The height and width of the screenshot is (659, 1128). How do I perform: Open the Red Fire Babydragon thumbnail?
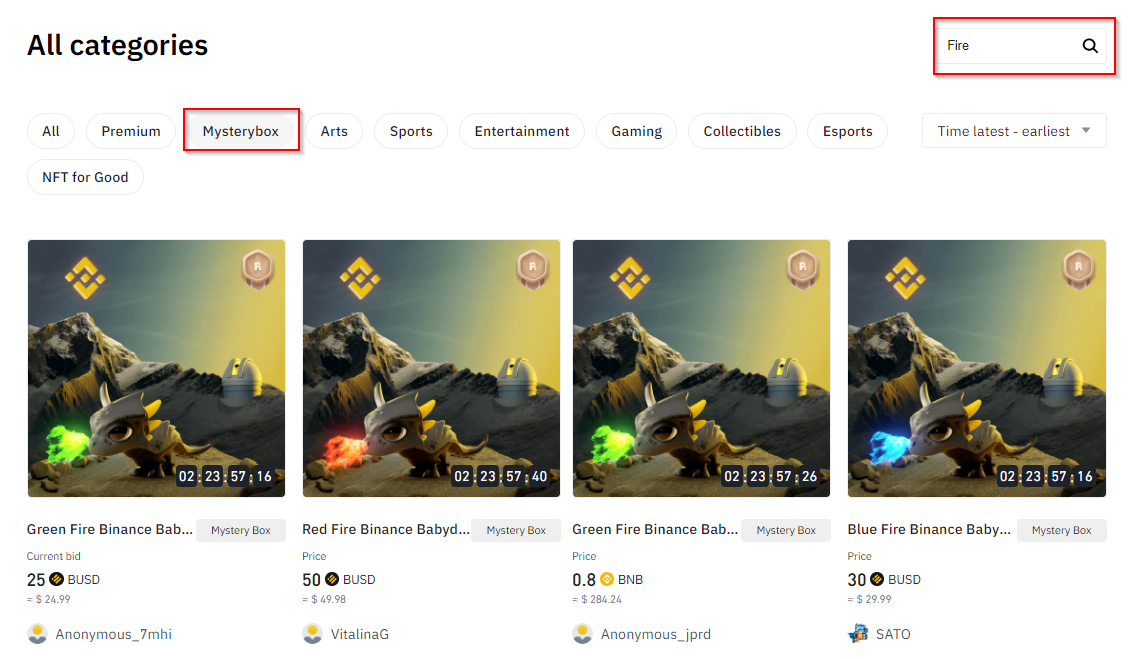click(431, 368)
